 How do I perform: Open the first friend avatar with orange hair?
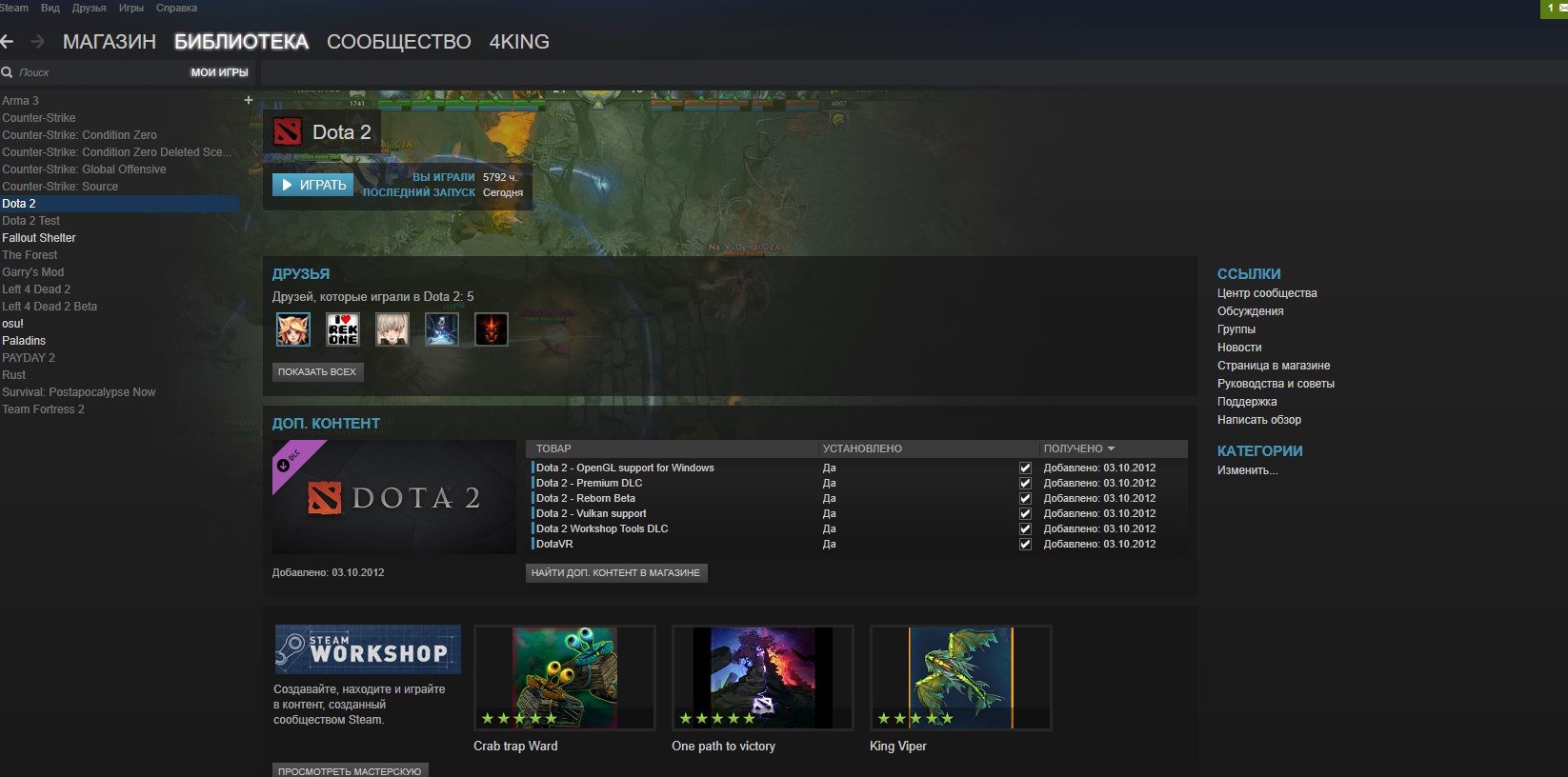293,329
